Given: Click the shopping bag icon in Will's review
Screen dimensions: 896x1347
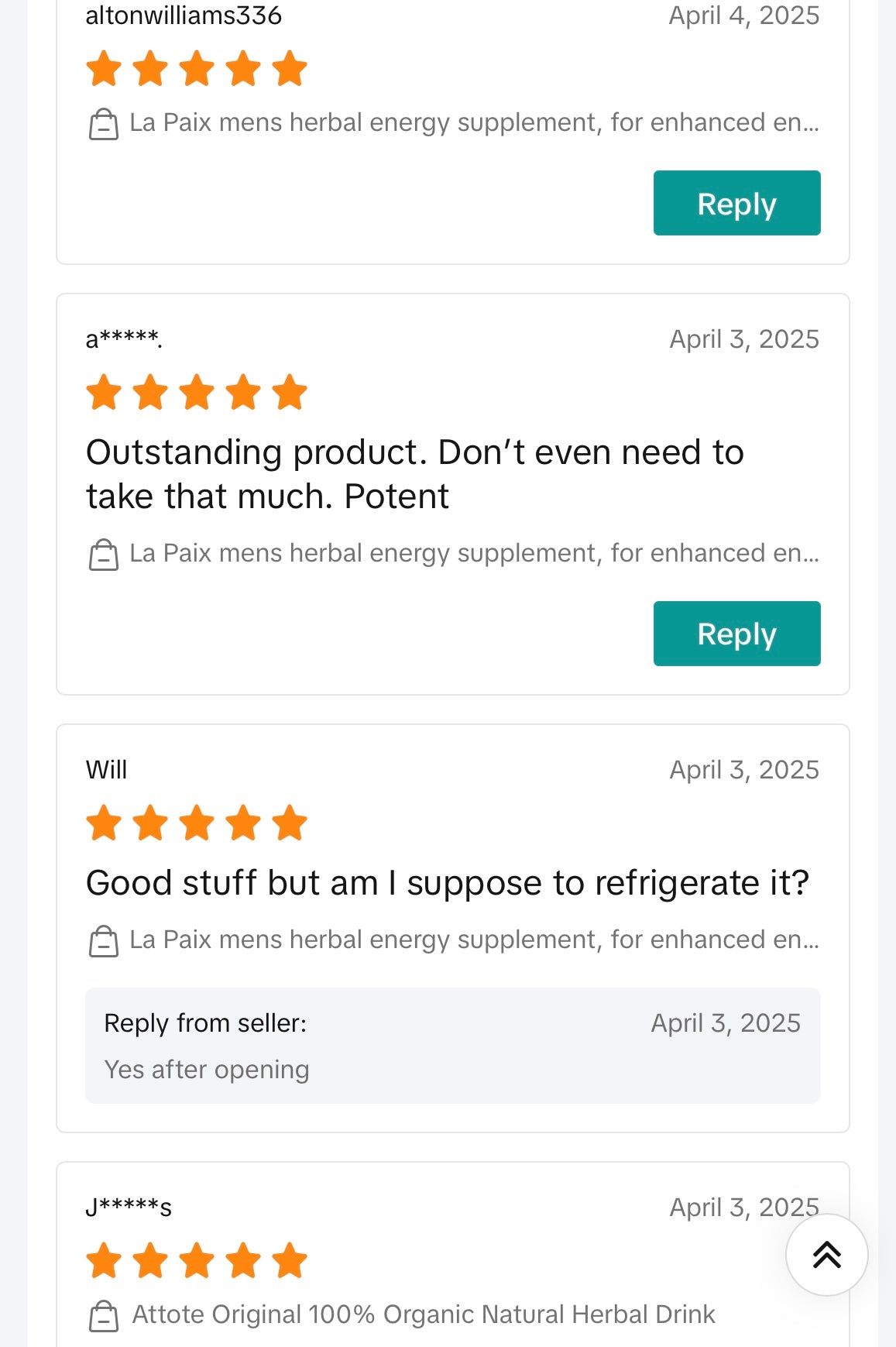Looking at the screenshot, I should [105, 940].
